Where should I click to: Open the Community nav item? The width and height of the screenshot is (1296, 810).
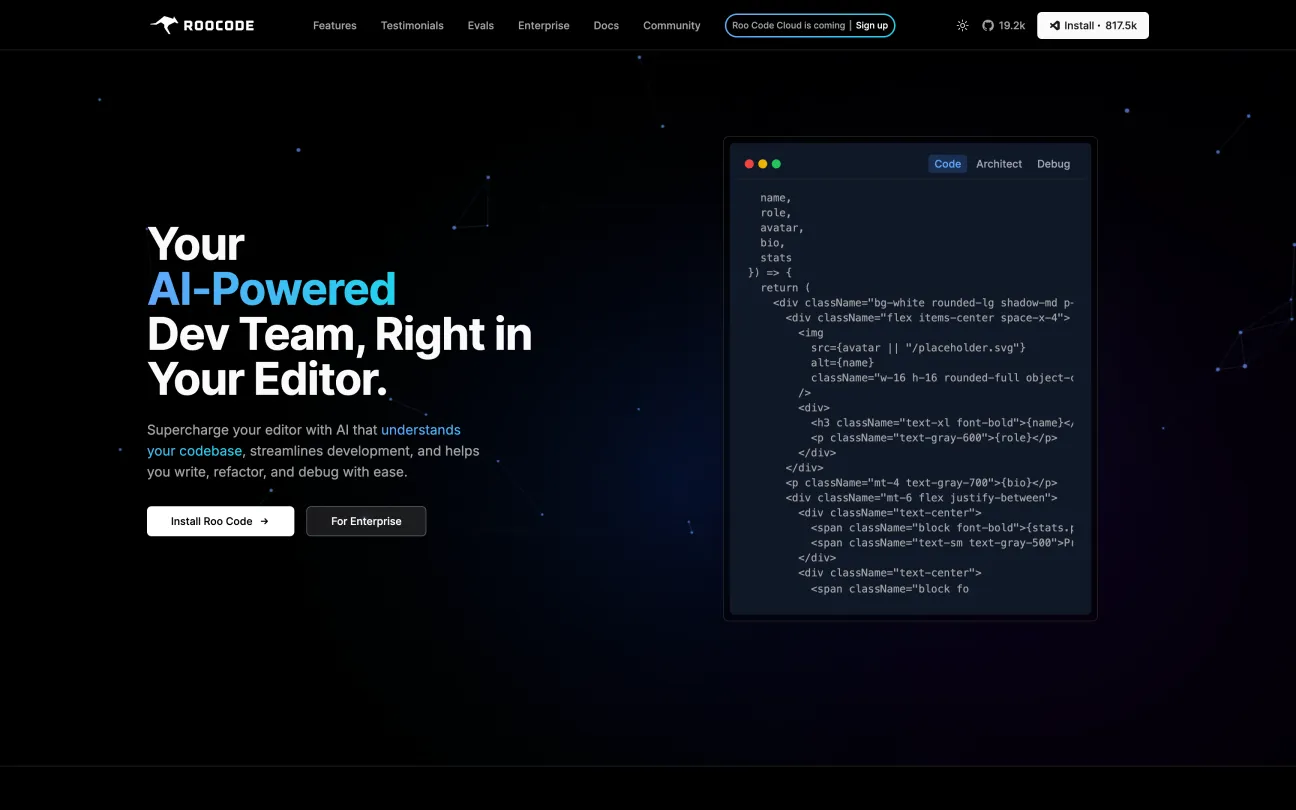[x=672, y=26]
